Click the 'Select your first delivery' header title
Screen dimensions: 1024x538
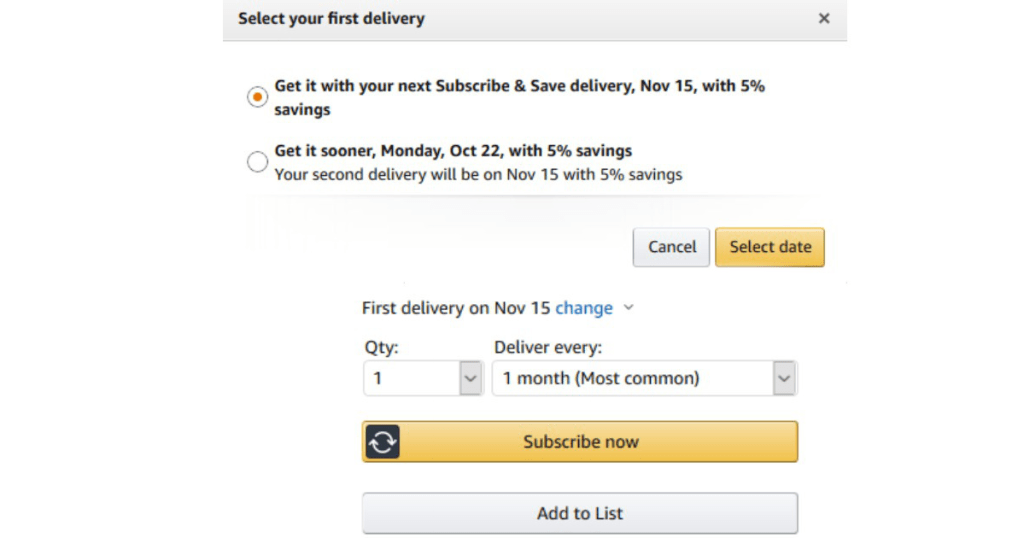(x=331, y=18)
